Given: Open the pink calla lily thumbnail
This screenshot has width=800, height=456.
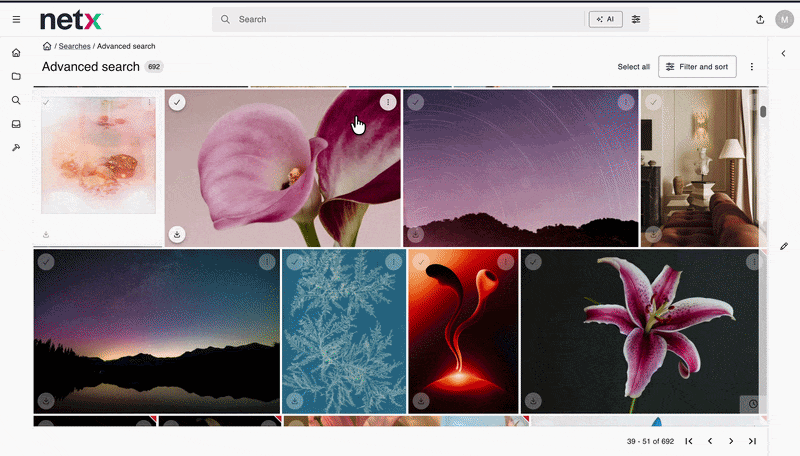Looking at the screenshot, I should [283, 168].
